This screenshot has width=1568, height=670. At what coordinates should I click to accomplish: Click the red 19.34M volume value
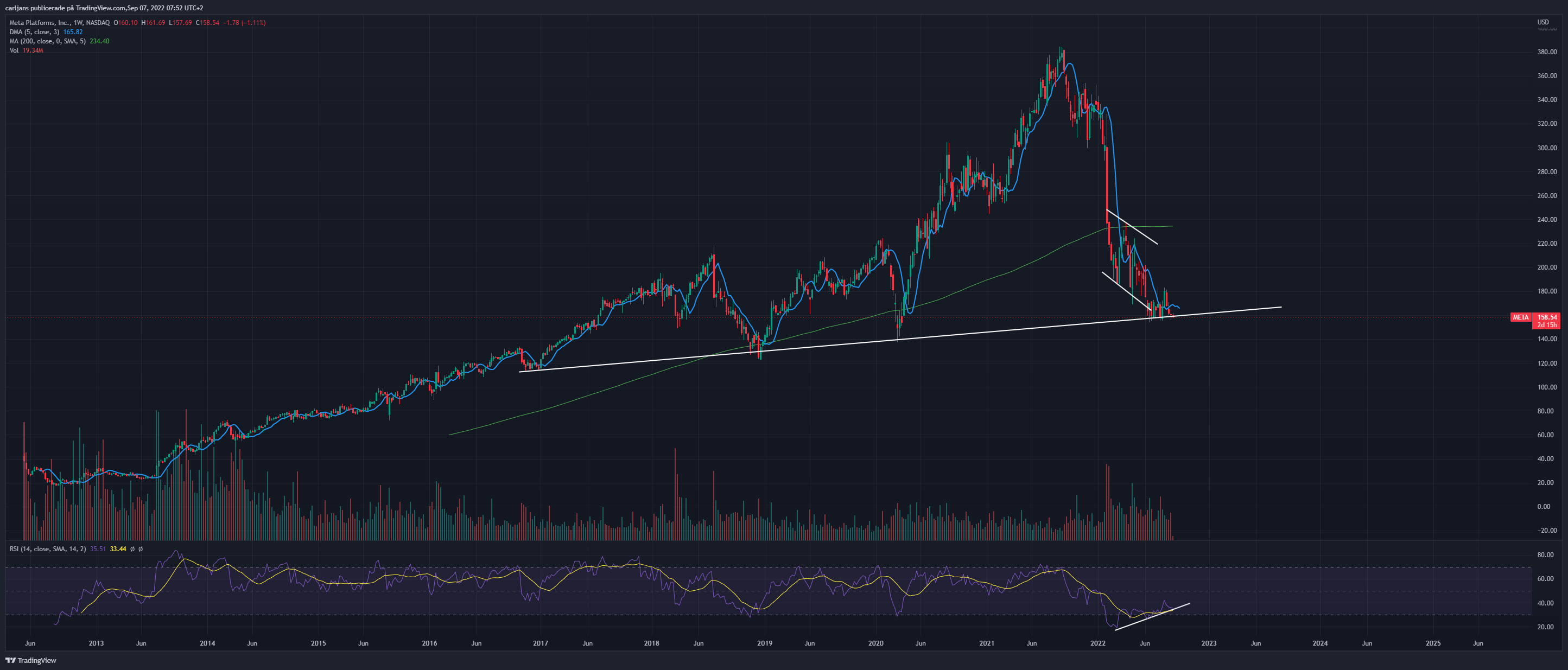(x=33, y=50)
